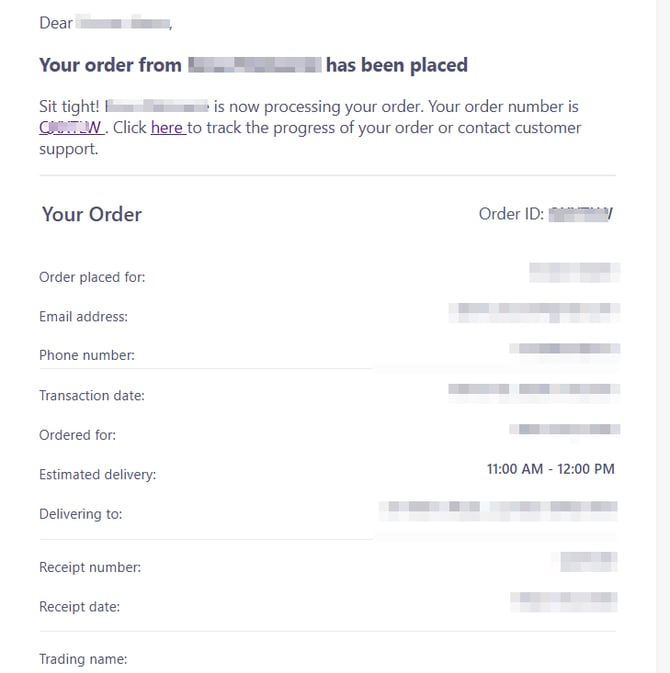The width and height of the screenshot is (670, 673).
Task: Click the "Trading name:" label
Action: point(83,659)
